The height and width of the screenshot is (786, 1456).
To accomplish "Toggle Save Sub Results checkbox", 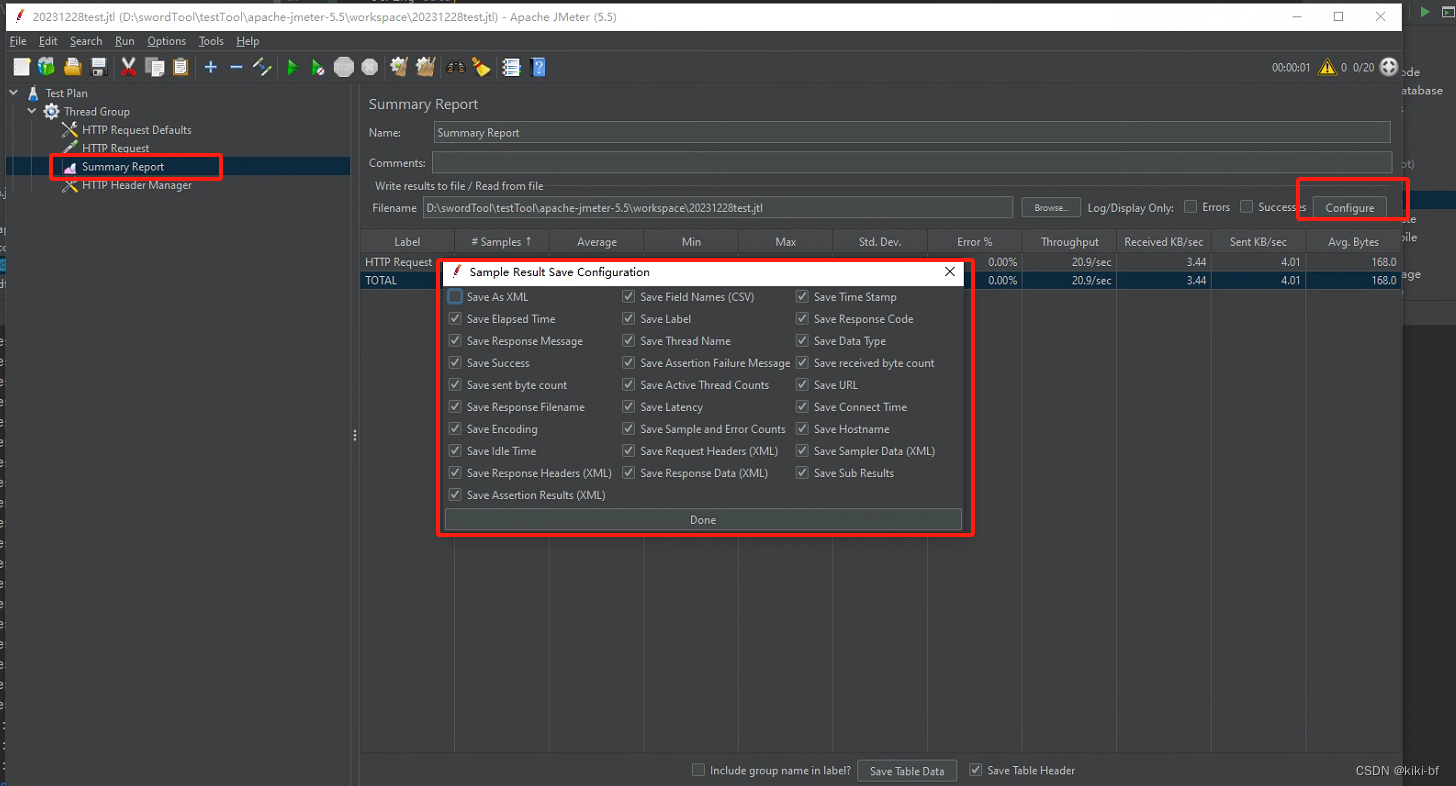I will tap(803, 473).
